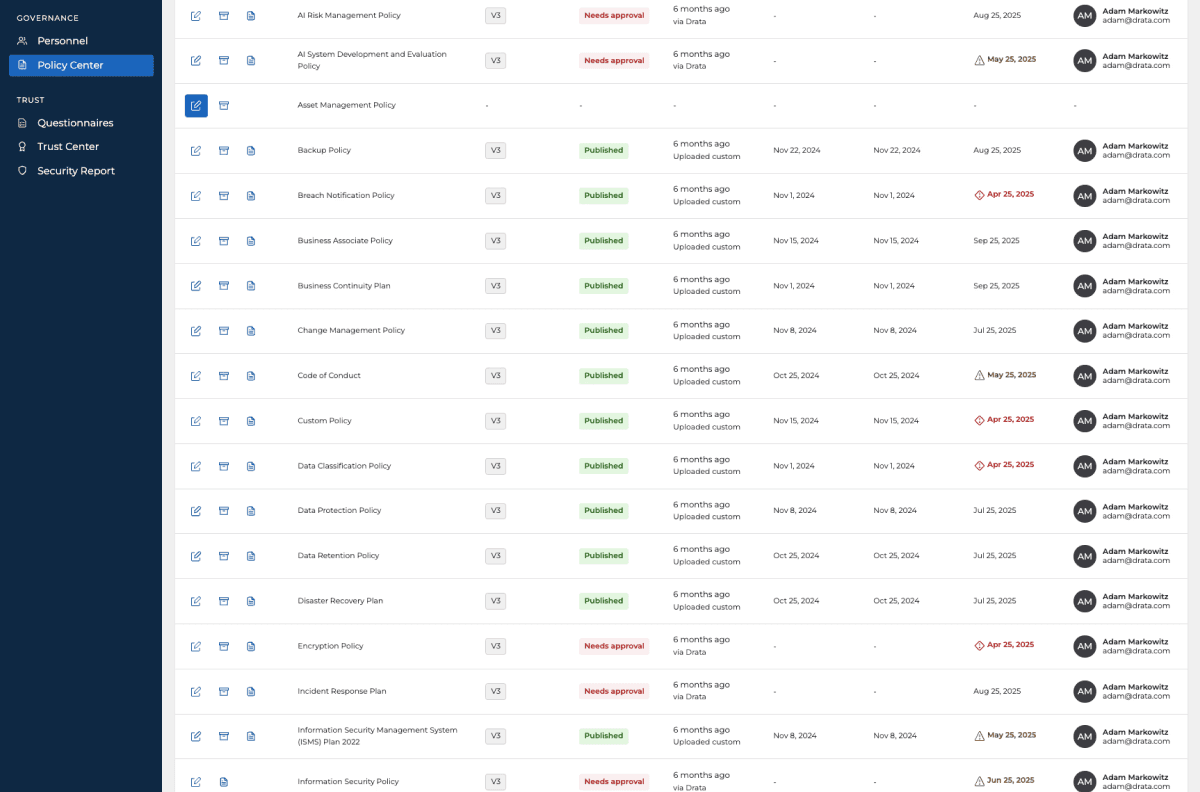Viewport: 1200px width, 792px height.
Task: Click the Disaster Recovery Plan name
Action: click(340, 601)
